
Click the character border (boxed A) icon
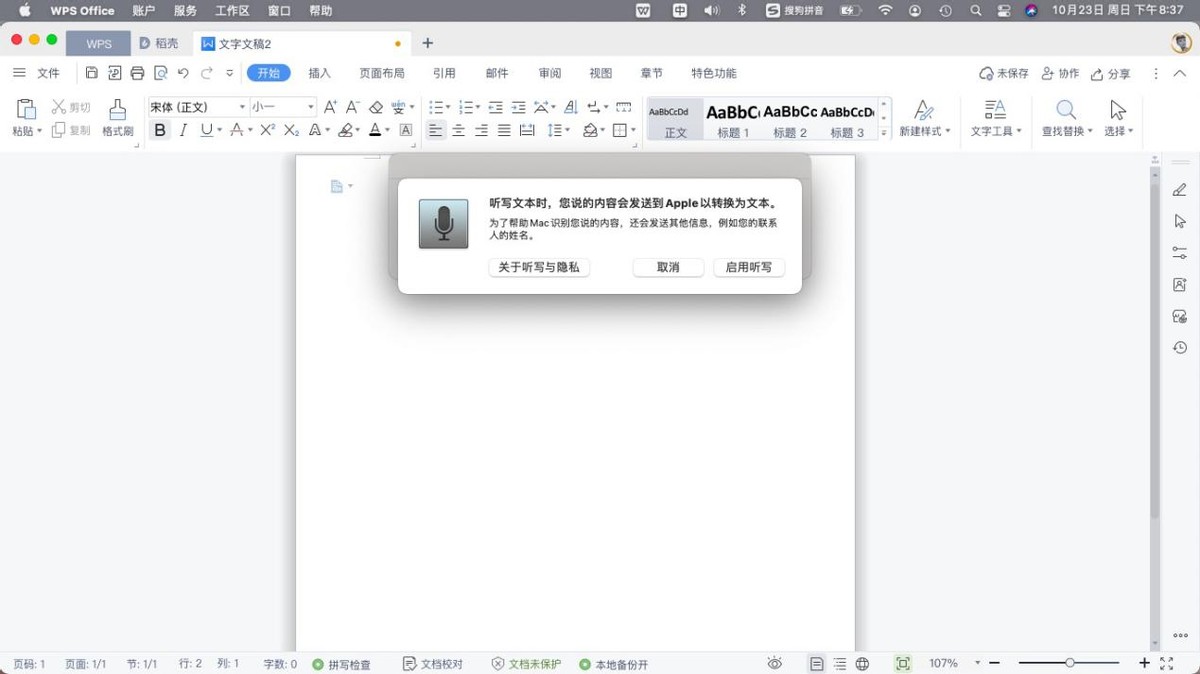pos(406,130)
